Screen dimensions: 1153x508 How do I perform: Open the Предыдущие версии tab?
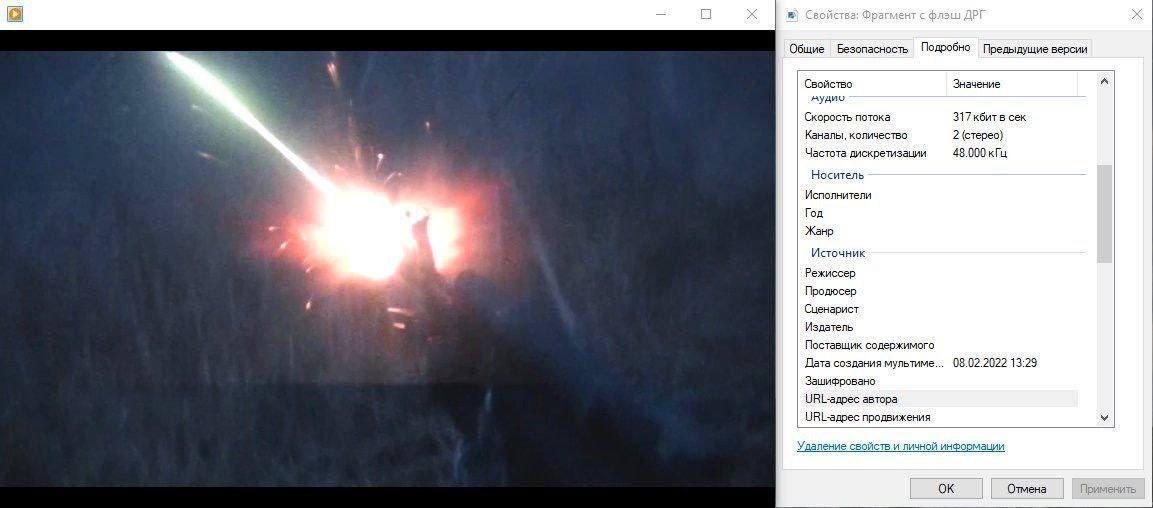pyautogui.click(x=1035, y=49)
